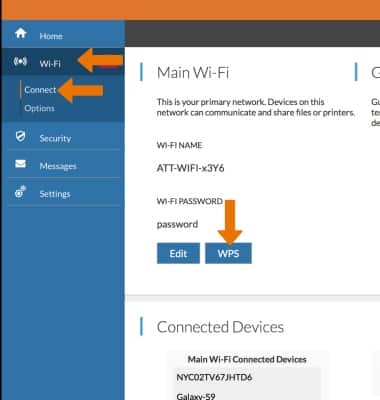
Task: Click the Connected Devices heading
Action: coord(220,327)
